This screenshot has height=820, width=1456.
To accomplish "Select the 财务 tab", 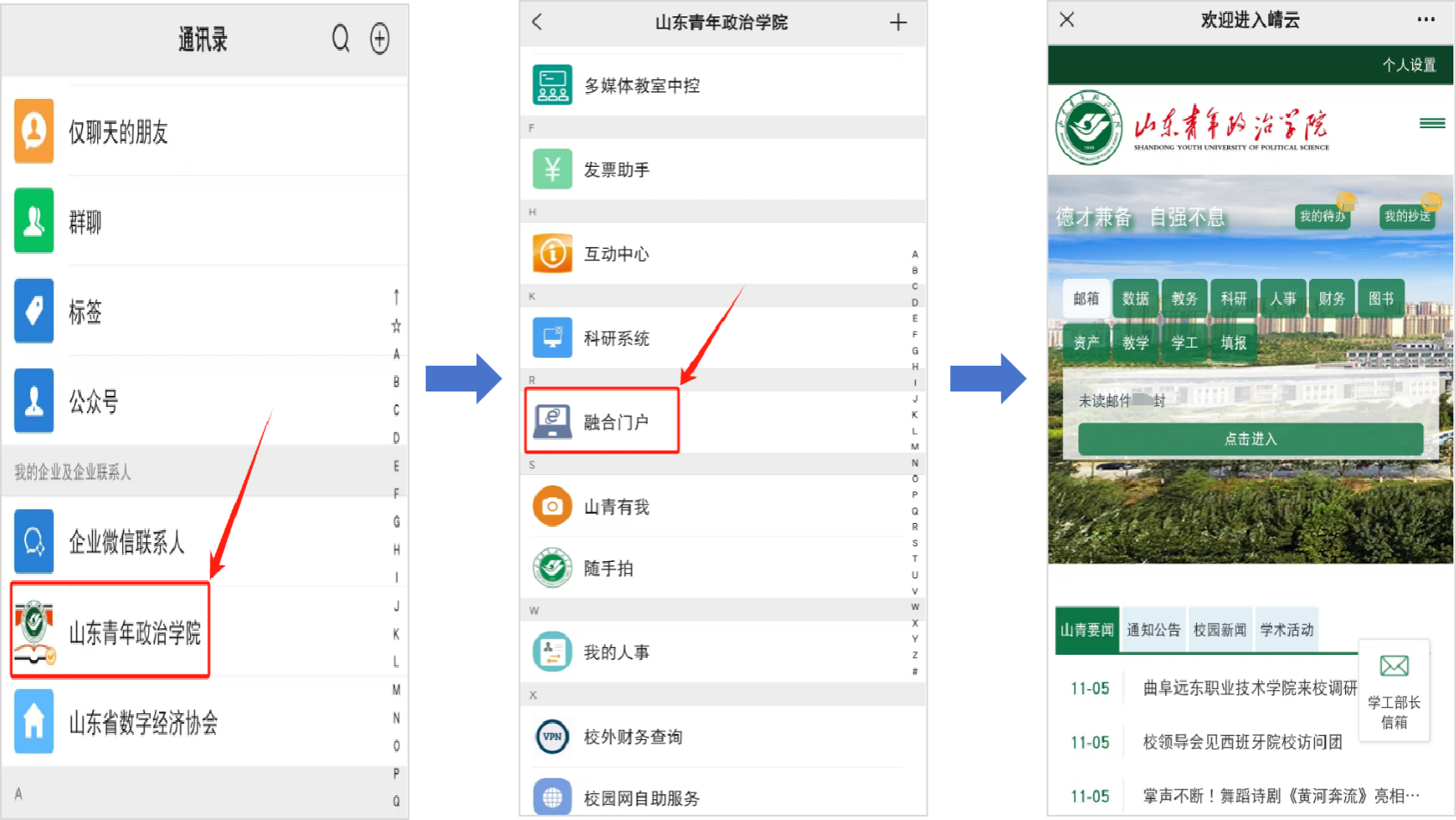I will (1331, 299).
